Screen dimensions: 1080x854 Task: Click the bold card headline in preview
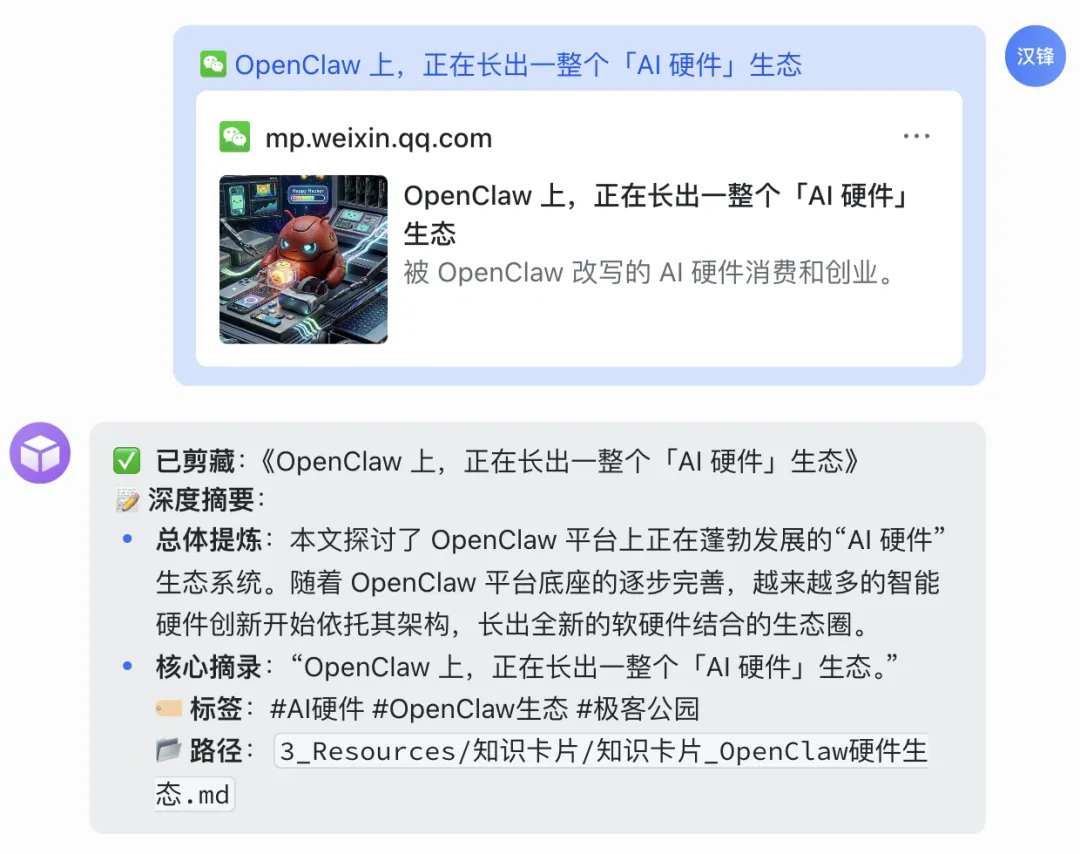point(656,214)
